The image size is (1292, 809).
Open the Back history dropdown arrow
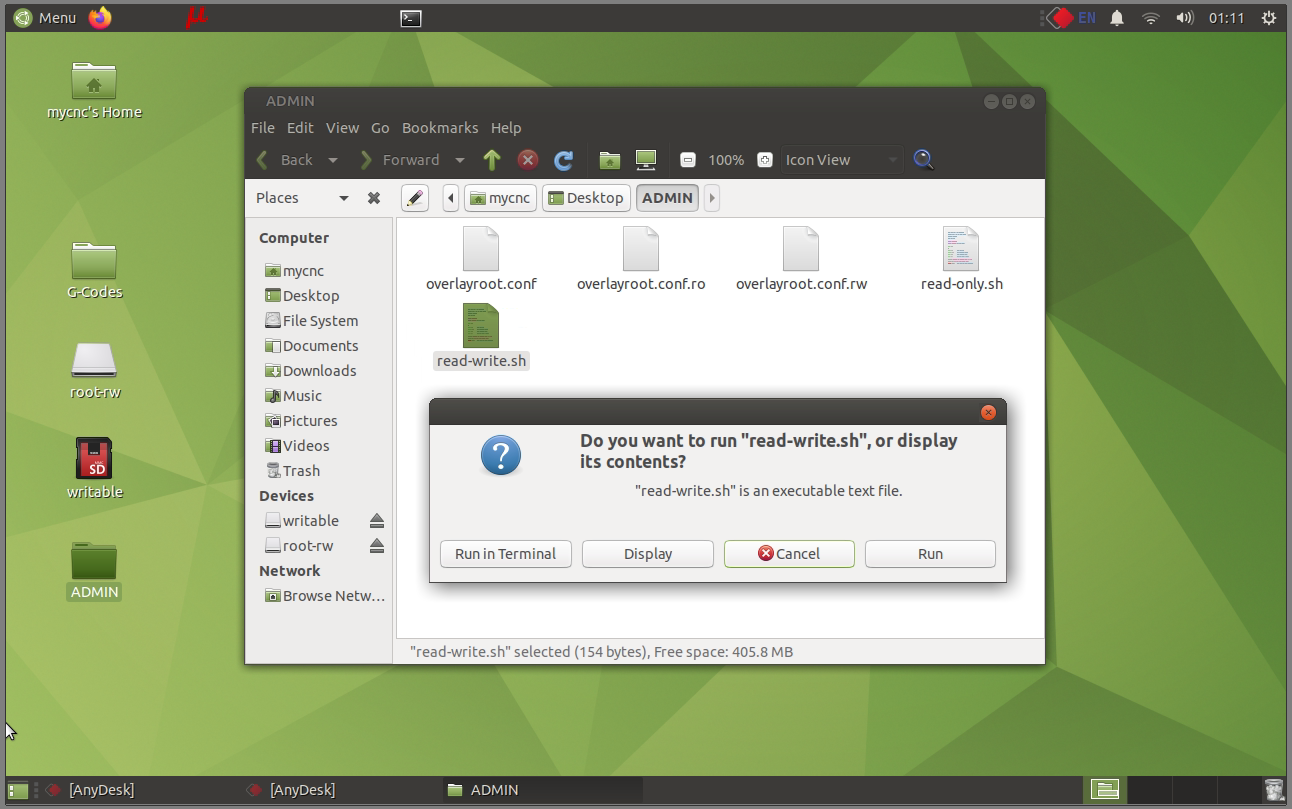point(333,160)
